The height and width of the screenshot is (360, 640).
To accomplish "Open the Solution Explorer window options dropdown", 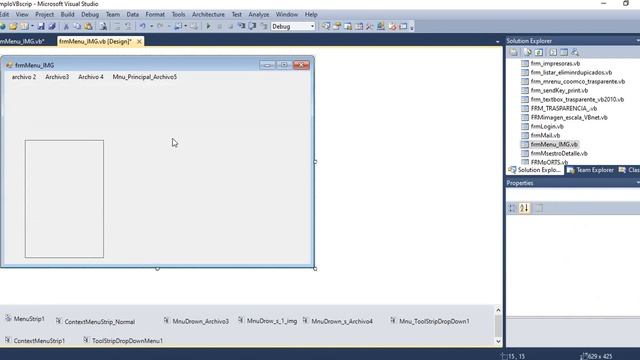I will pyautogui.click(x=638, y=41).
